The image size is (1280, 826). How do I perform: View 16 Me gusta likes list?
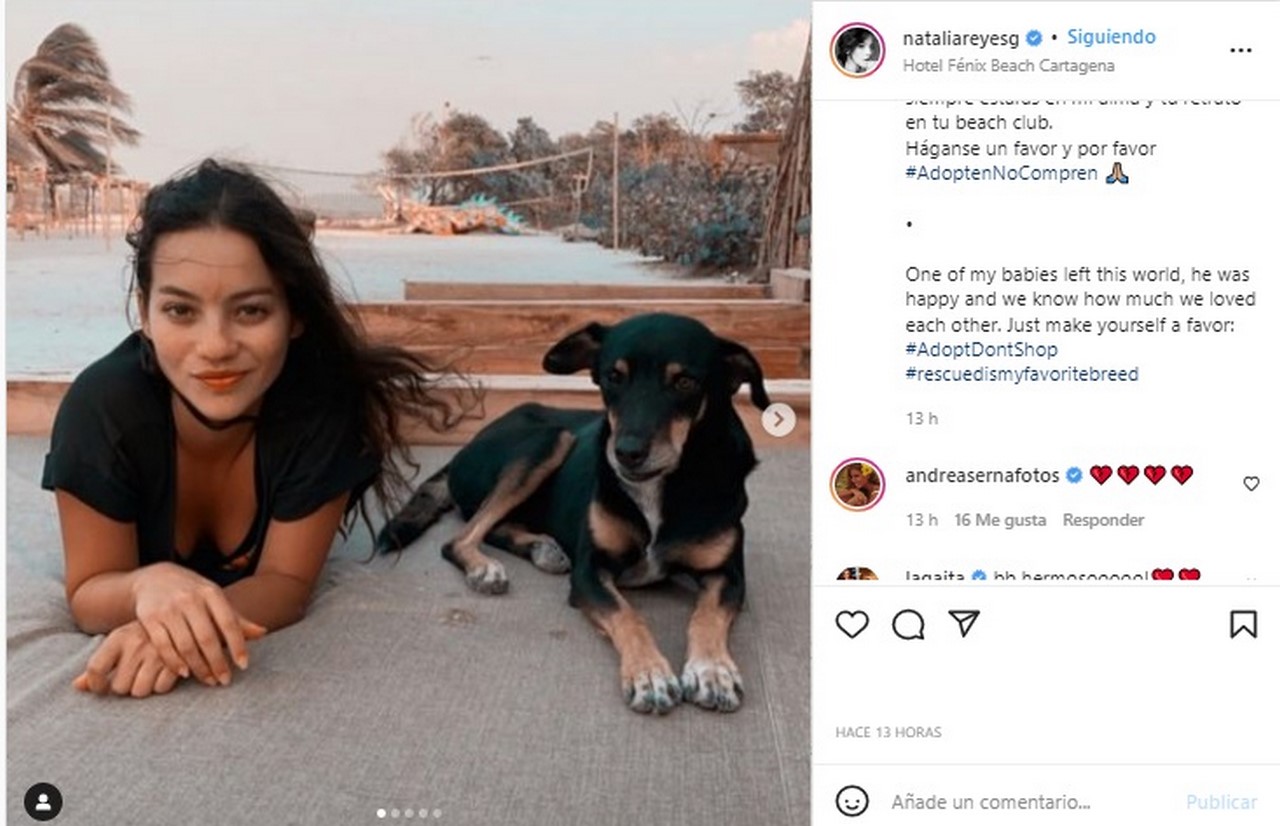[x=1000, y=520]
